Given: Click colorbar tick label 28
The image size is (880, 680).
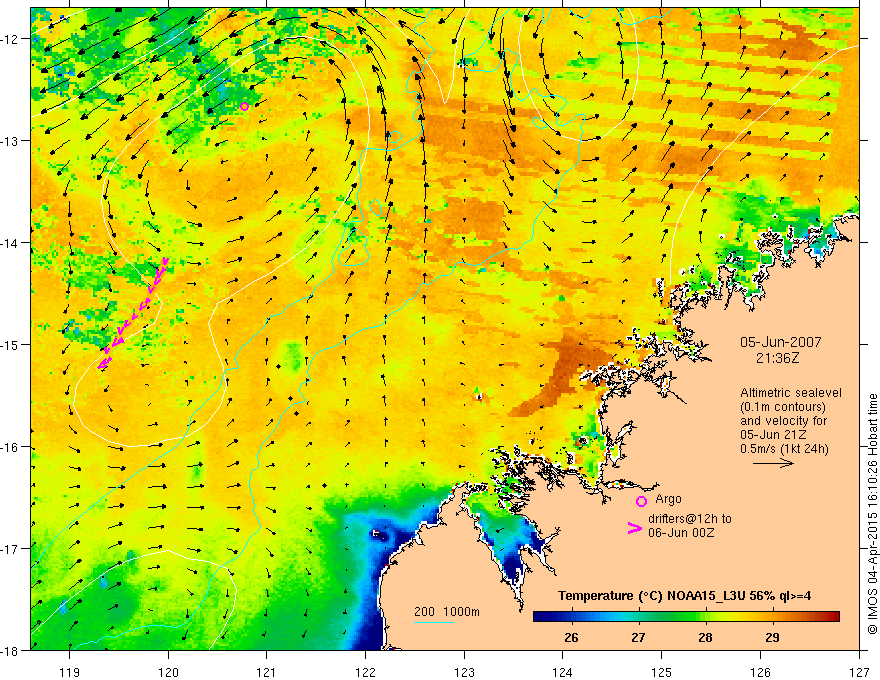Looking at the screenshot, I should [x=705, y=638].
